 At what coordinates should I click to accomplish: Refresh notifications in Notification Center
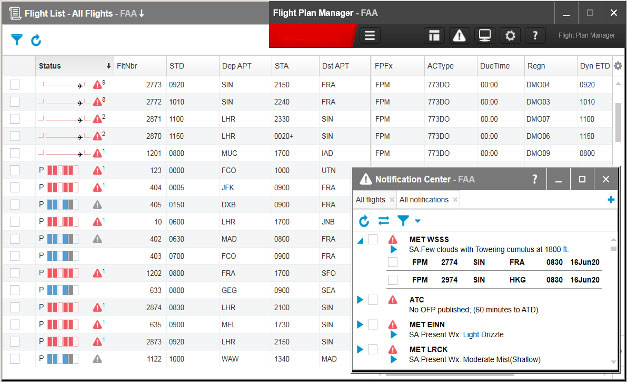tap(364, 221)
